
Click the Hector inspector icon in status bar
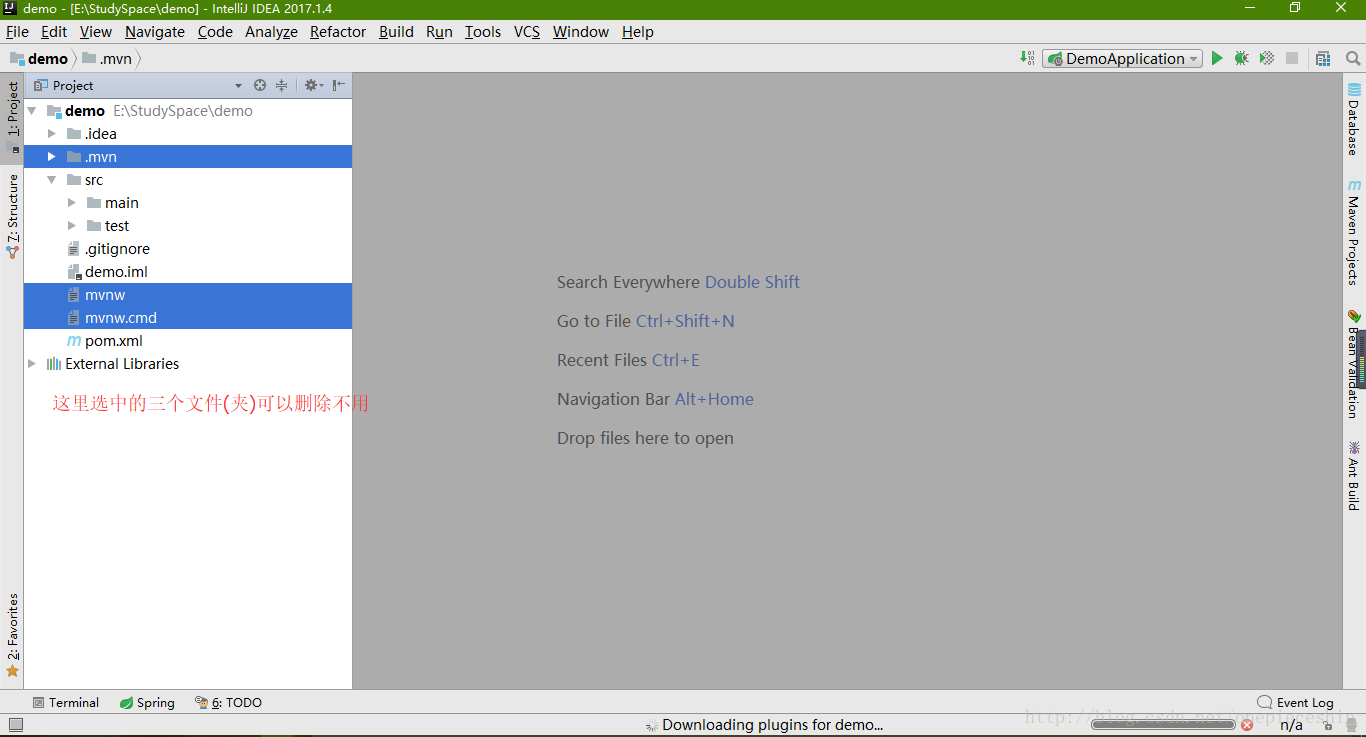[x=1351, y=725]
